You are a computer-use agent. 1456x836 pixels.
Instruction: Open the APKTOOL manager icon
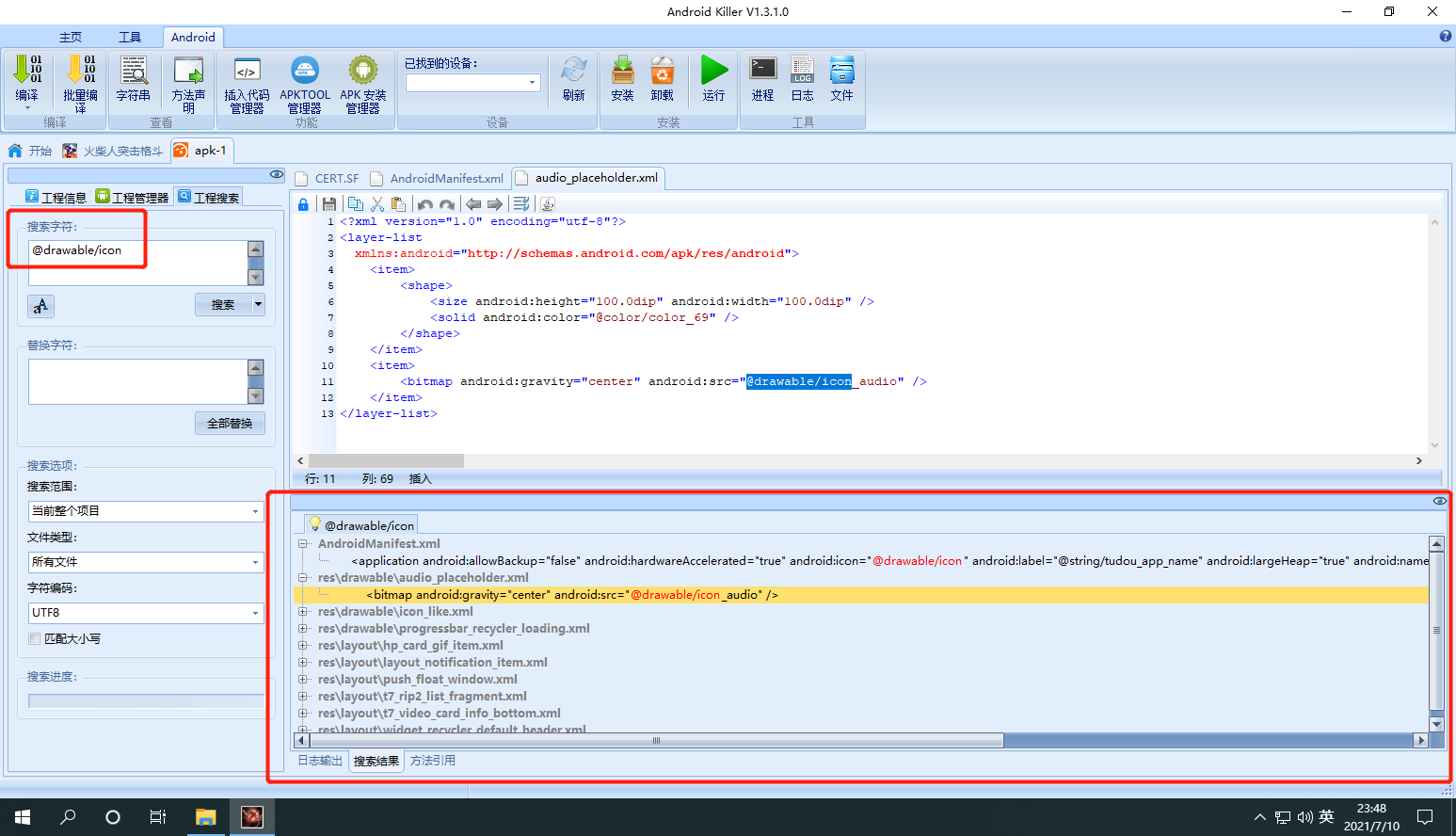pyautogui.click(x=305, y=71)
